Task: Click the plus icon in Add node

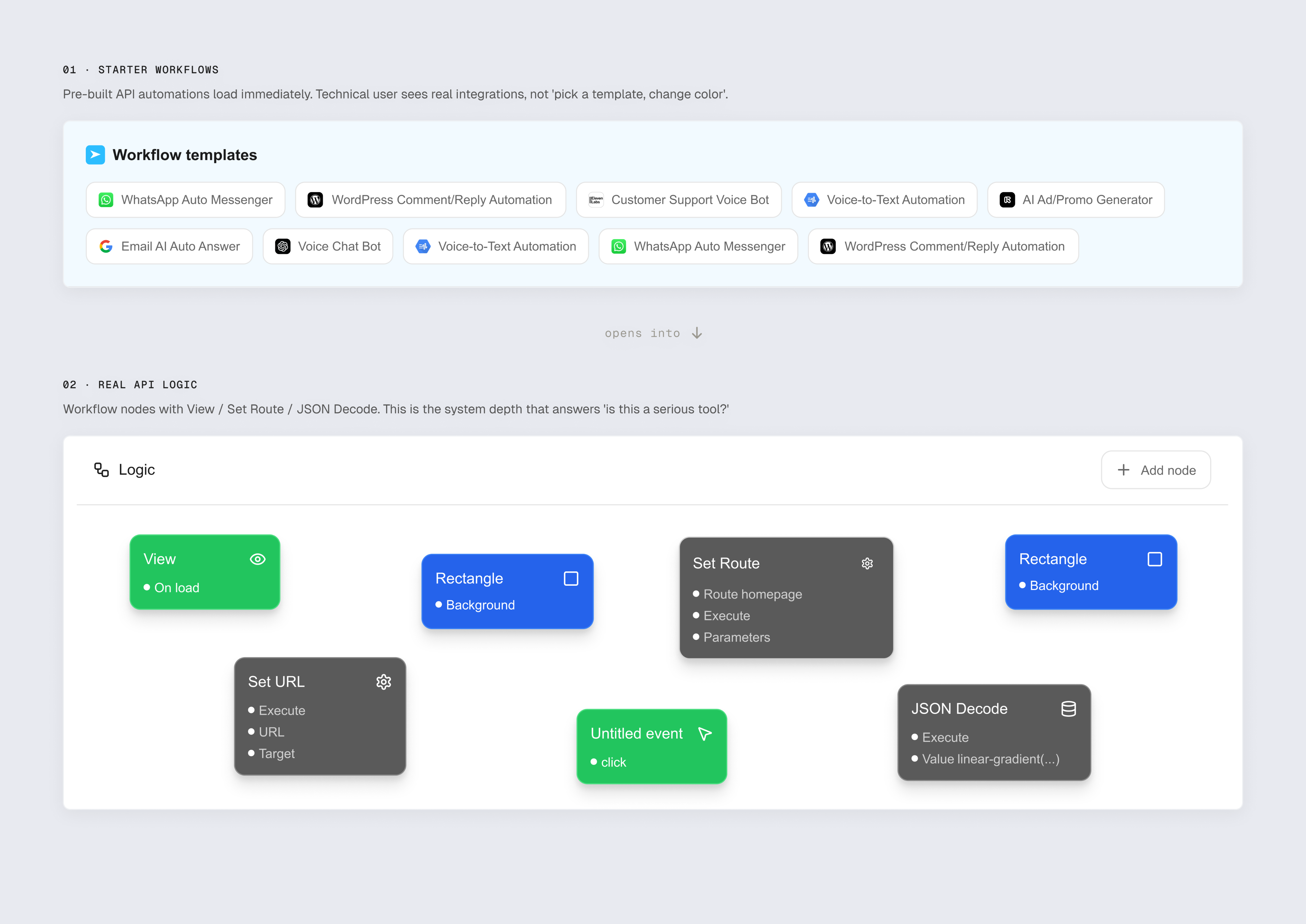Action: pyautogui.click(x=1123, y=470)
